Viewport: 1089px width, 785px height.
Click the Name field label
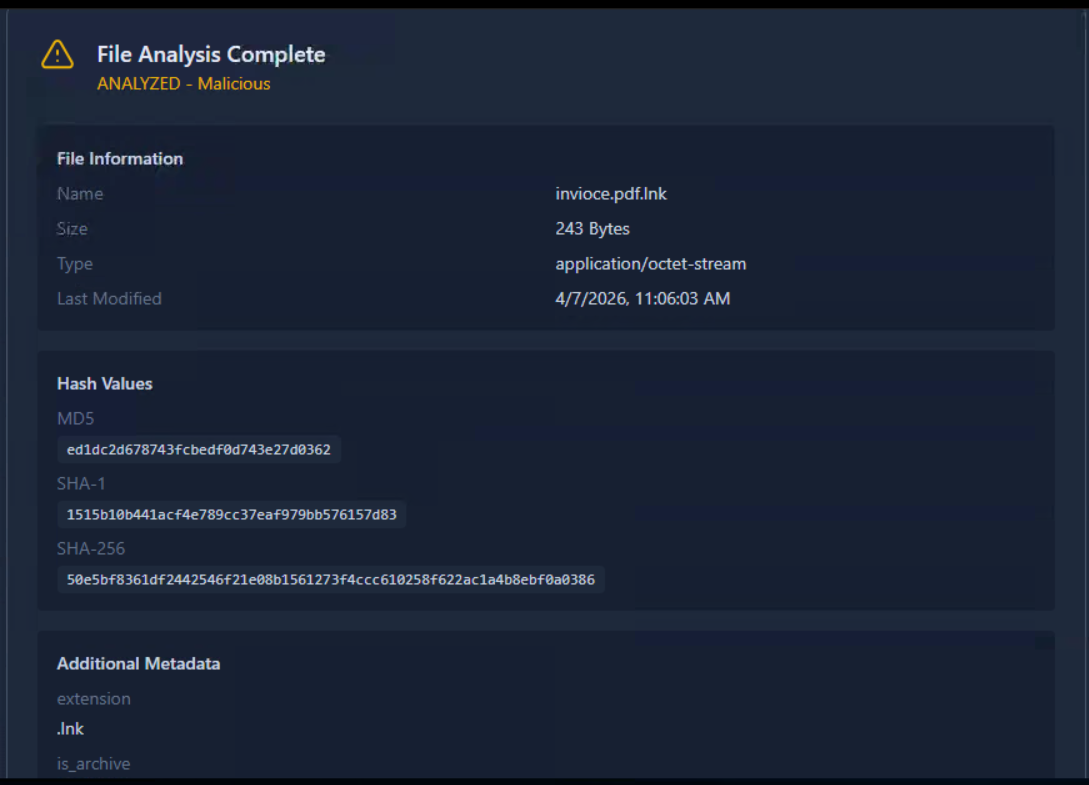click(x=80, y=194)
